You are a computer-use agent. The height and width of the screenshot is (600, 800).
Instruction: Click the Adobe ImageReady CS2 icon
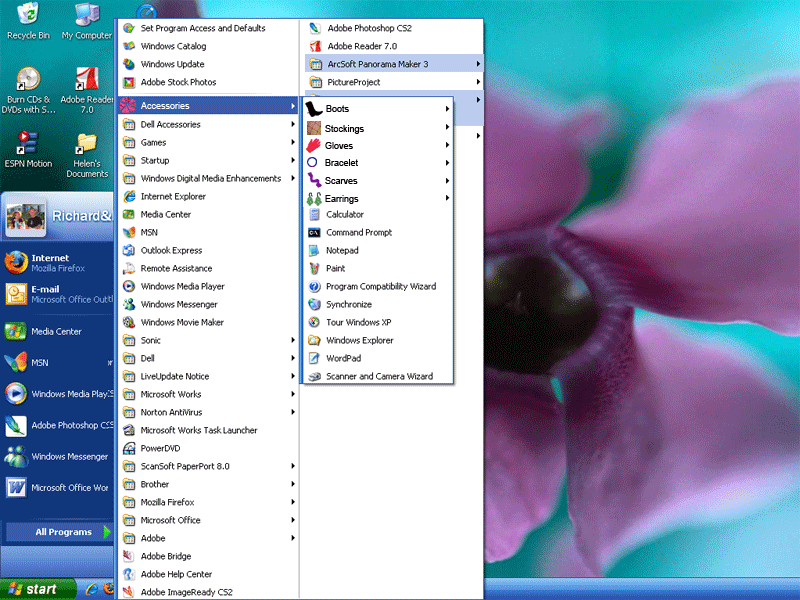pyautogui.click(x=129, y=592)
